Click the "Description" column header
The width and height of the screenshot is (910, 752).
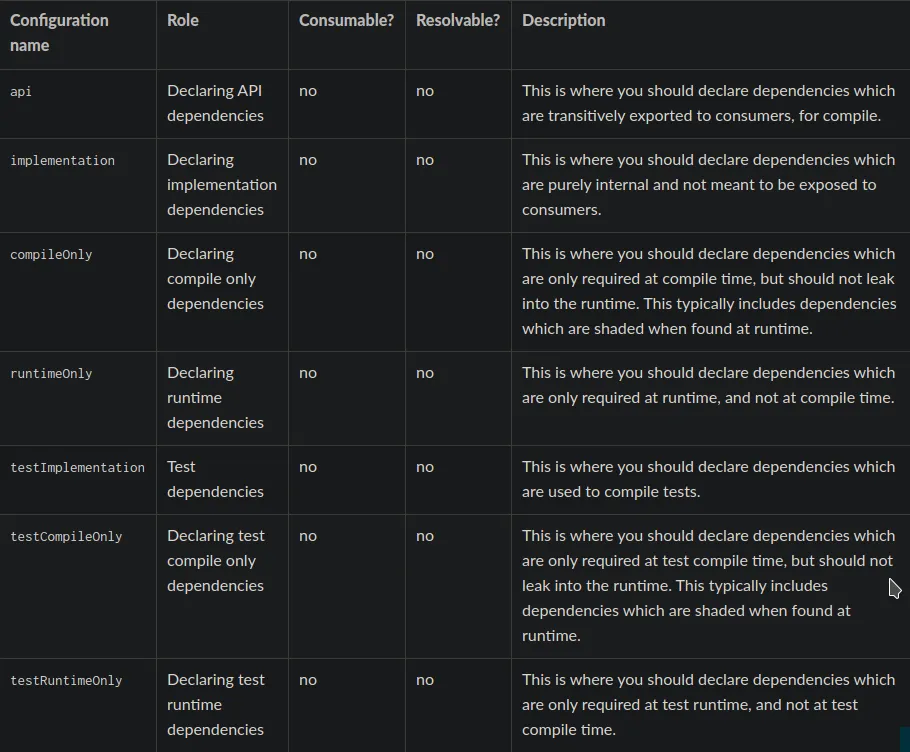pyautogui.click(x=563, y=20)
